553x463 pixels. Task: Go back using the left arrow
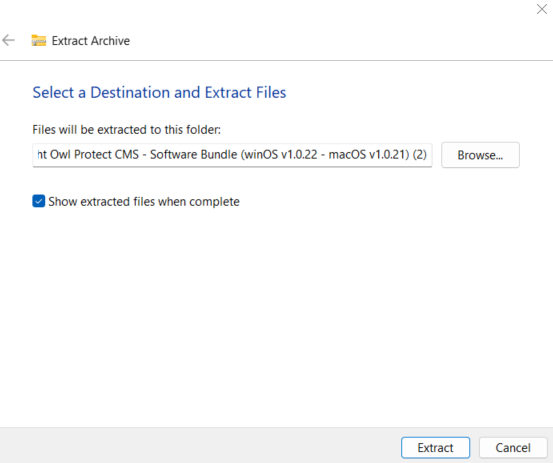click(8, 41)
